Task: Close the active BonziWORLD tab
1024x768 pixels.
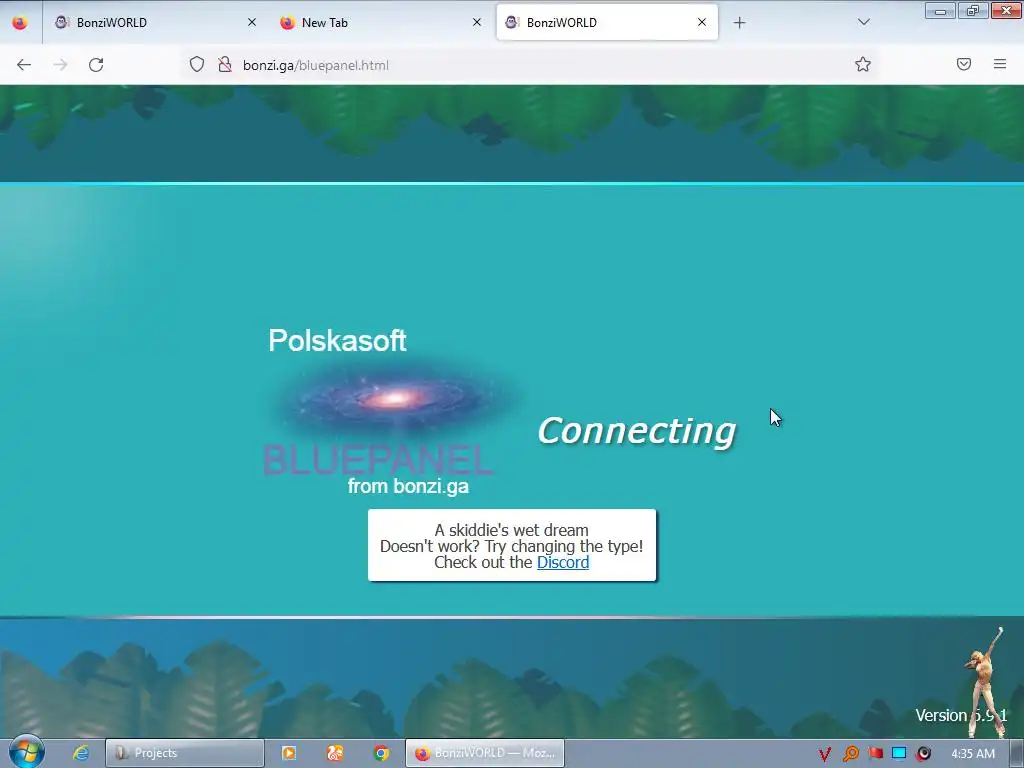Action: [x=702, y=23]
